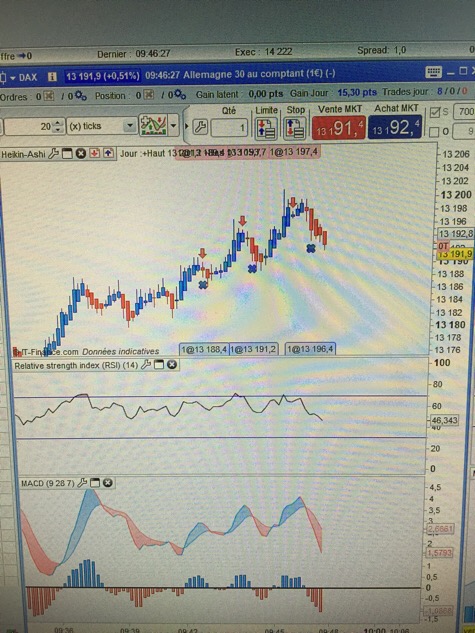Remove the RSI indicator panel

point(172,365)
